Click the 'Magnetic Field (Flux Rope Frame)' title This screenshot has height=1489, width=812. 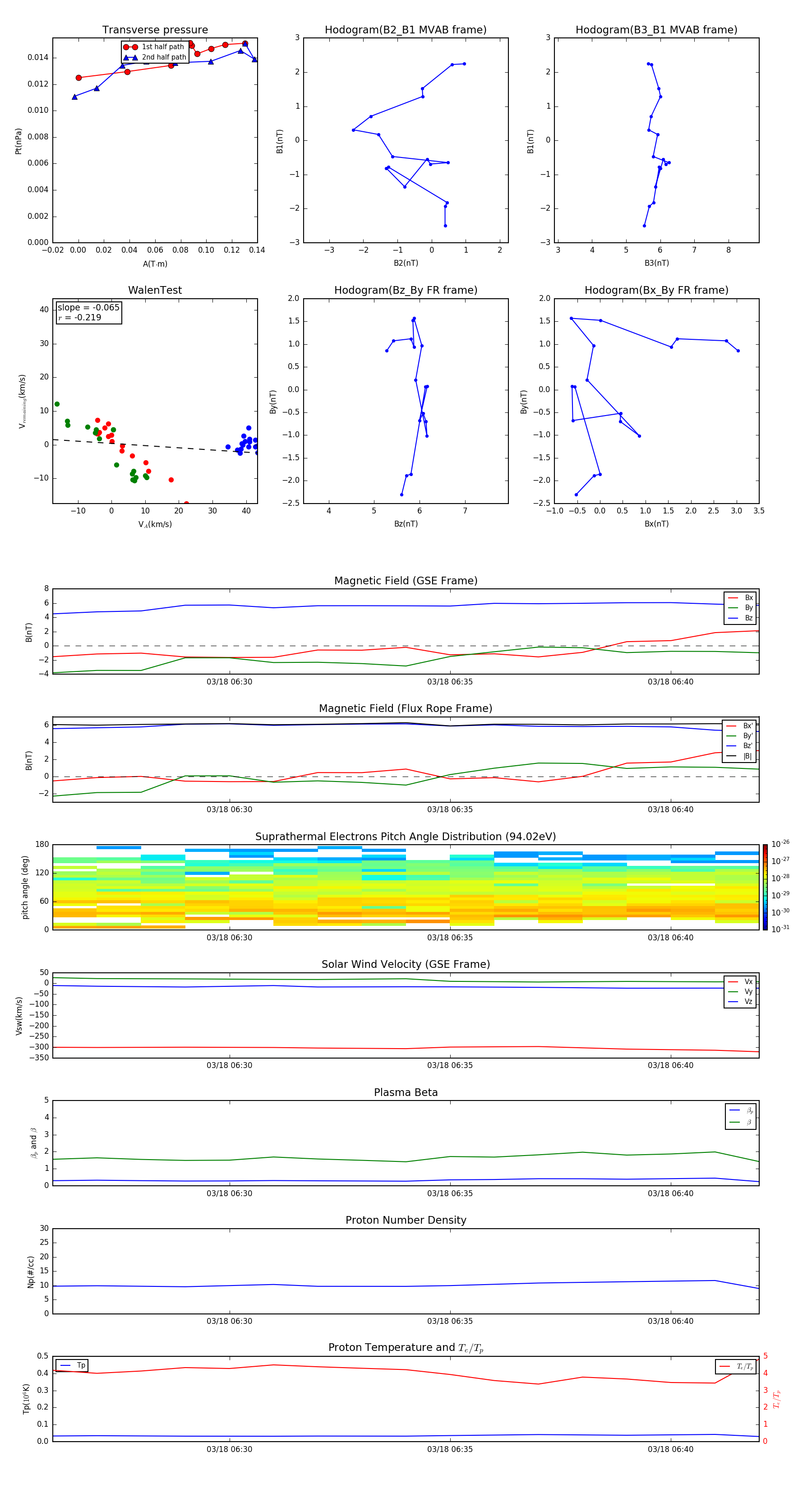click(406, 709)
